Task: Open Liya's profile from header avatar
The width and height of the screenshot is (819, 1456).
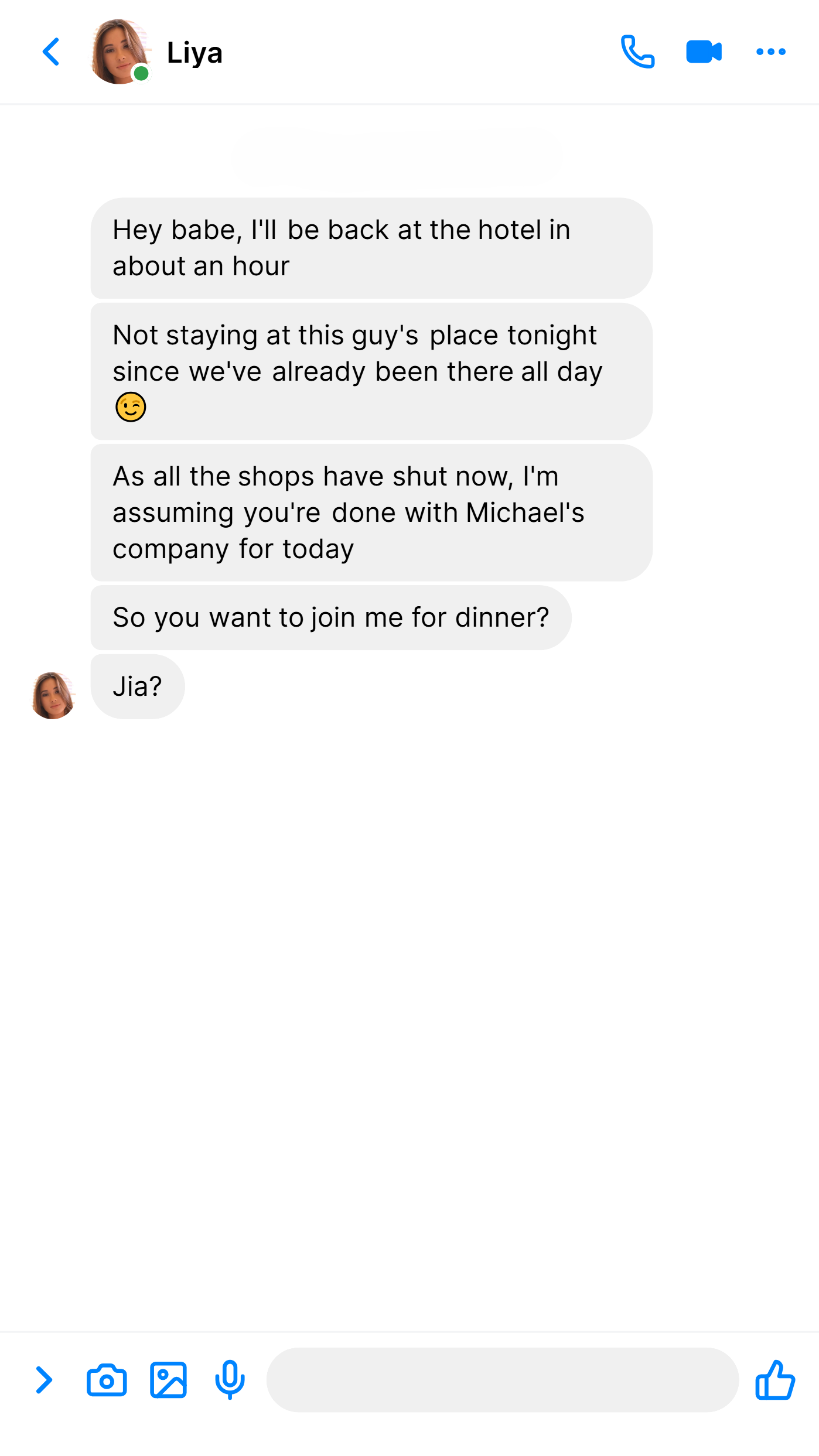Action: click(x=120, y=52)
